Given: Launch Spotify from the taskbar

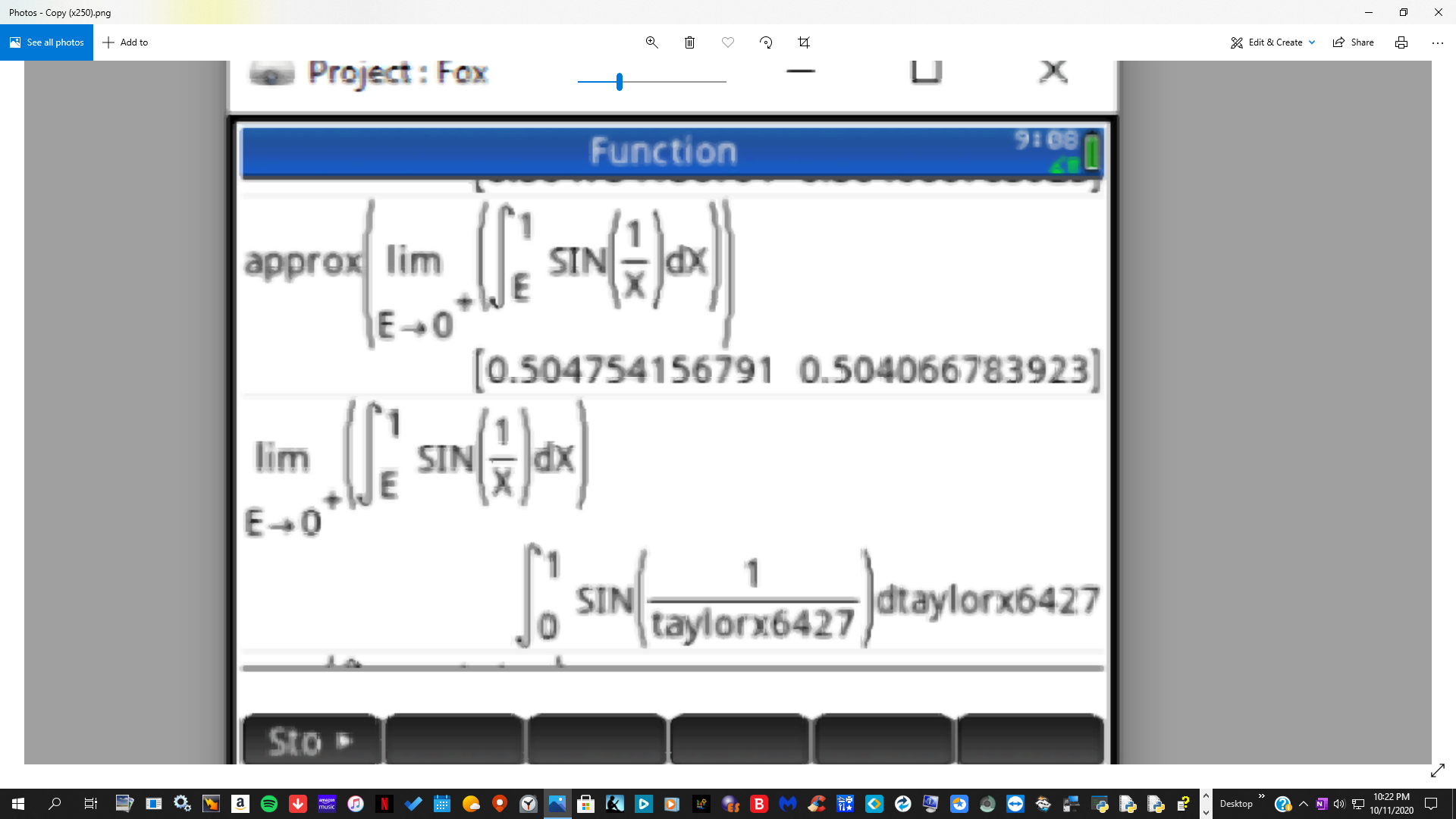Looking at the screenshot, I should point(269,803).
